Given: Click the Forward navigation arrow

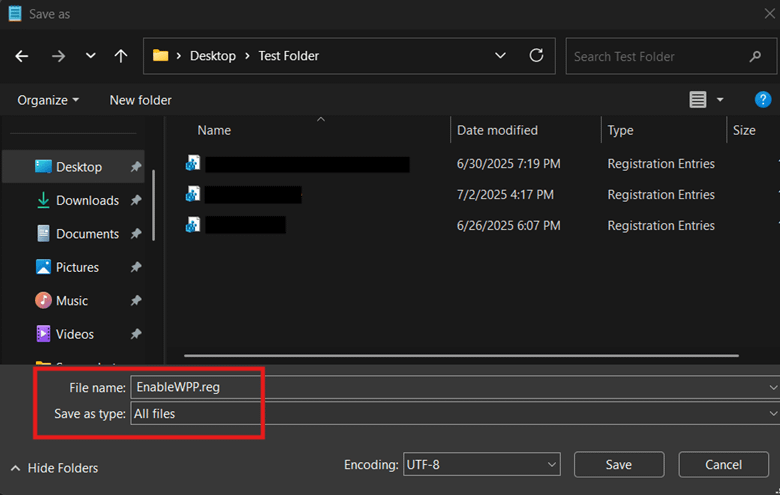Looking at the screenshot, I should (x=57, y=57).
